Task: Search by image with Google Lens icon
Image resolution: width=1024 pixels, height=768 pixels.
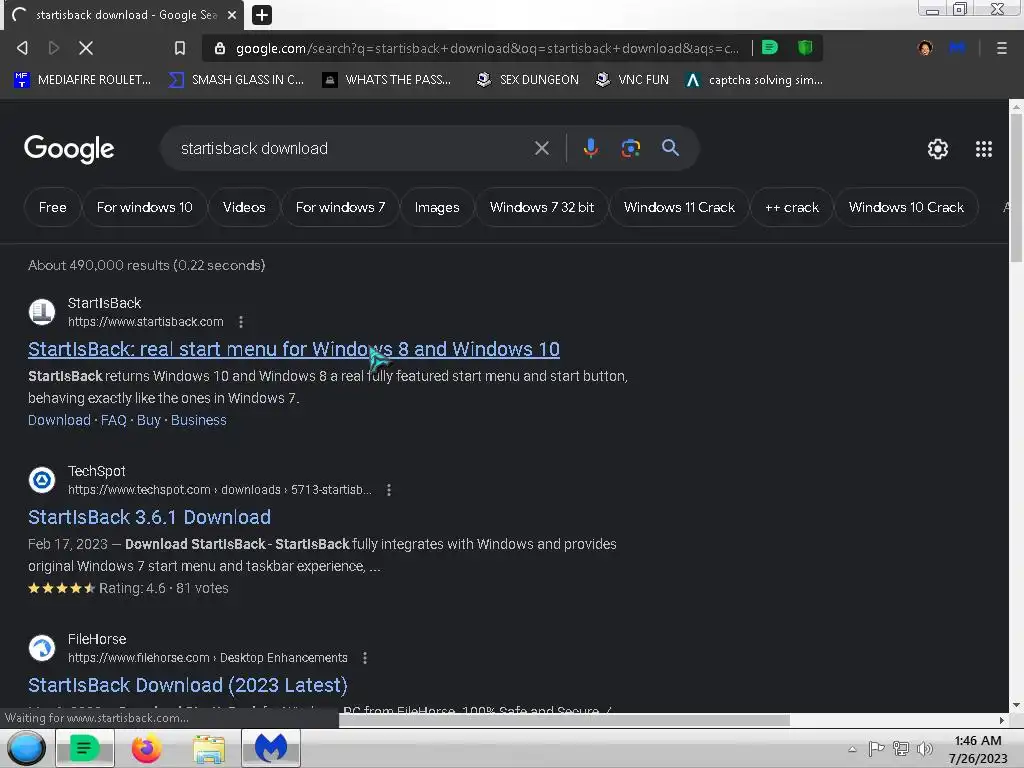Action: [x=630, y=148]
